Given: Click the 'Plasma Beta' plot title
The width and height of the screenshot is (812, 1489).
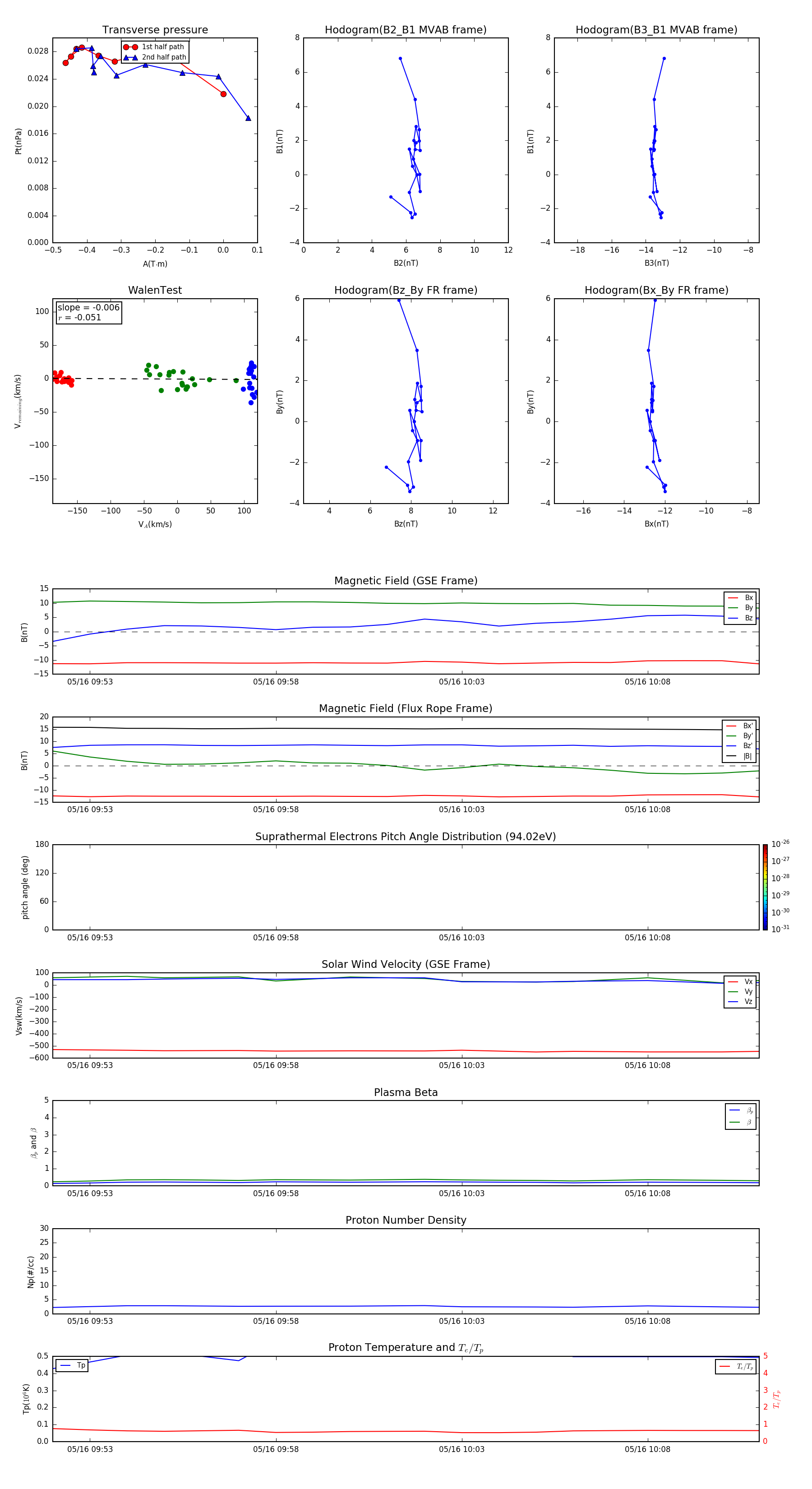Looking at the screenshot, I should point(406,1092).
